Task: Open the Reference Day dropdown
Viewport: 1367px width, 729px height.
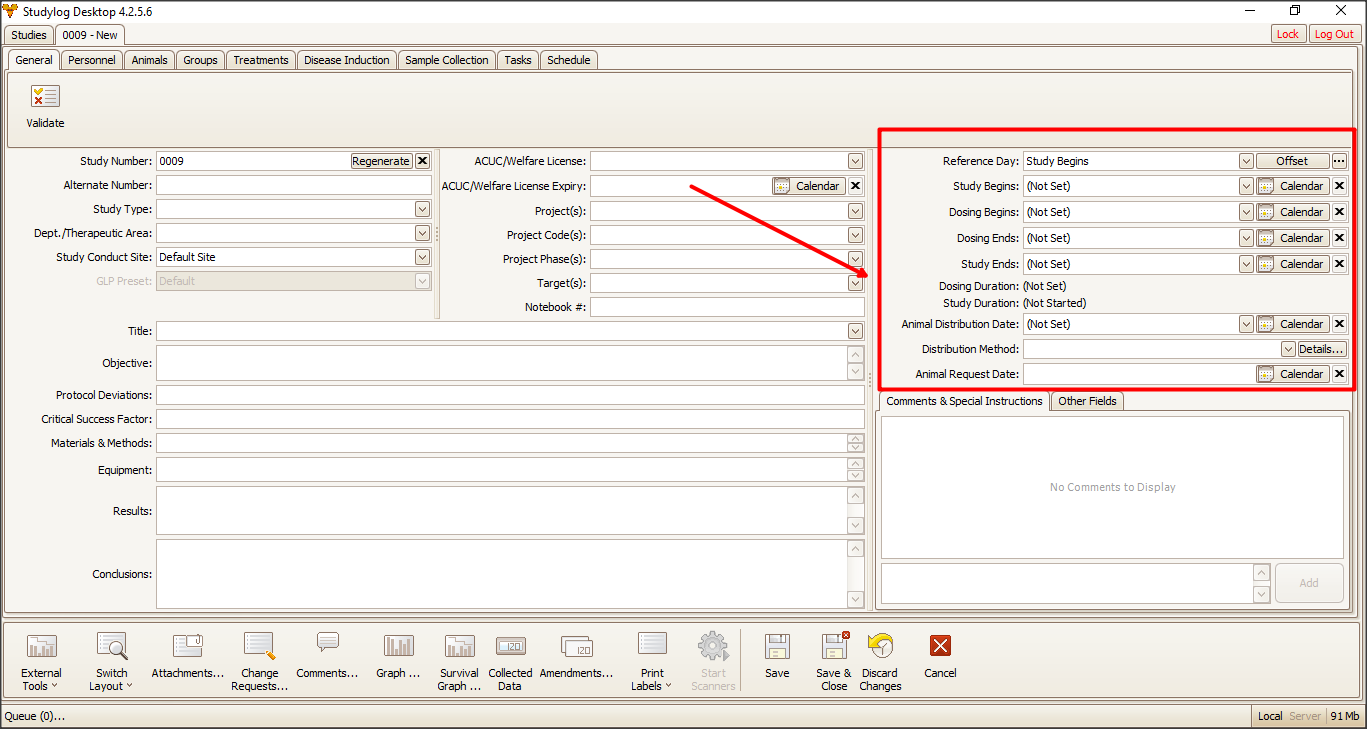Action: [x=1246, y=161]
